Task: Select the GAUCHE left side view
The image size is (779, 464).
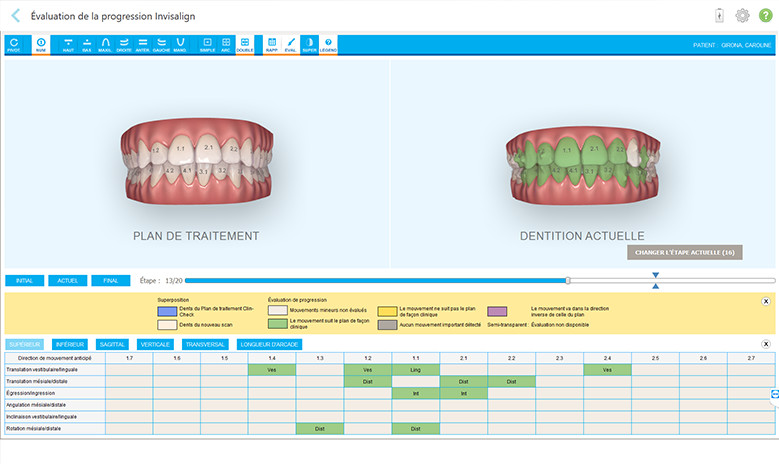Action: (161, 45)
